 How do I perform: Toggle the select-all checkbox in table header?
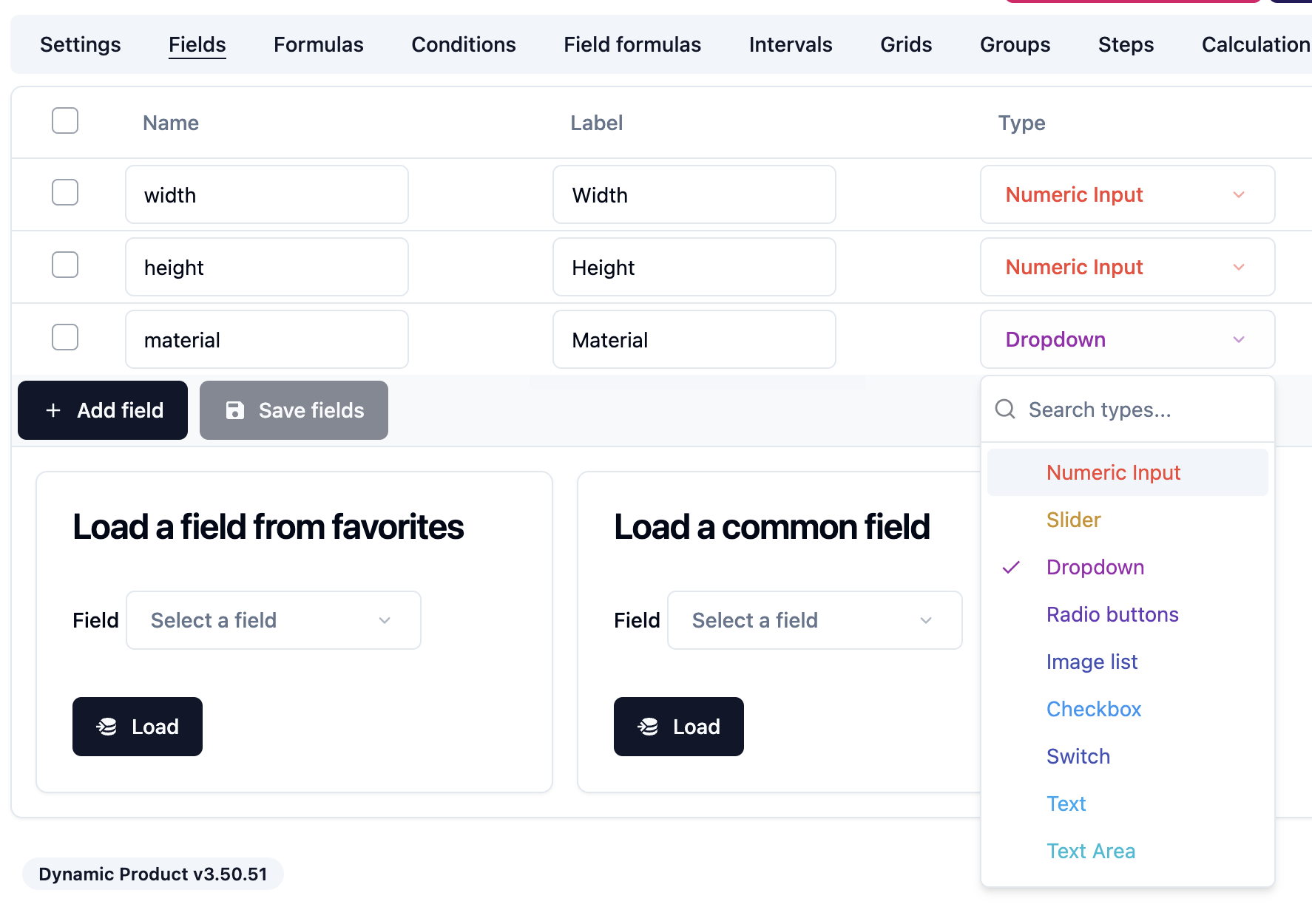65,120
